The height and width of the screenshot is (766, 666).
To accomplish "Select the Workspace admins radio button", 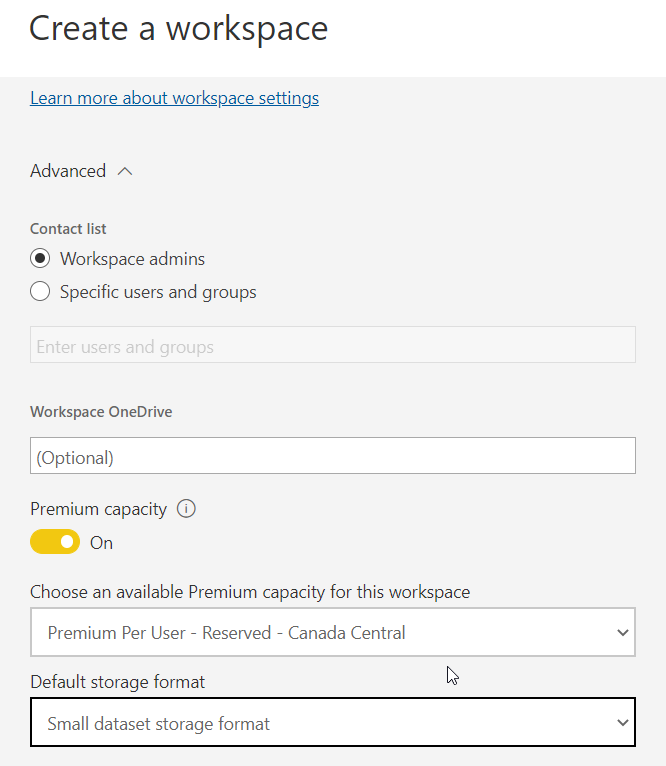I will (x=40, y=258).
